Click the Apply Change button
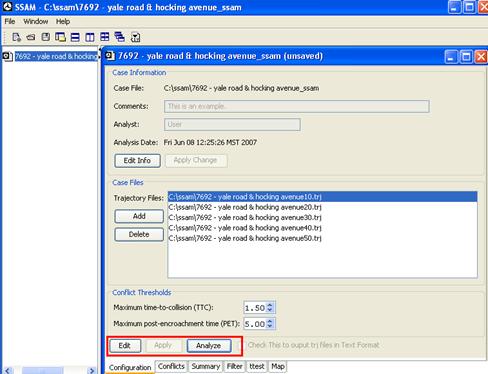The width and height of the screenshot is (488, 374). pos(196,160)
